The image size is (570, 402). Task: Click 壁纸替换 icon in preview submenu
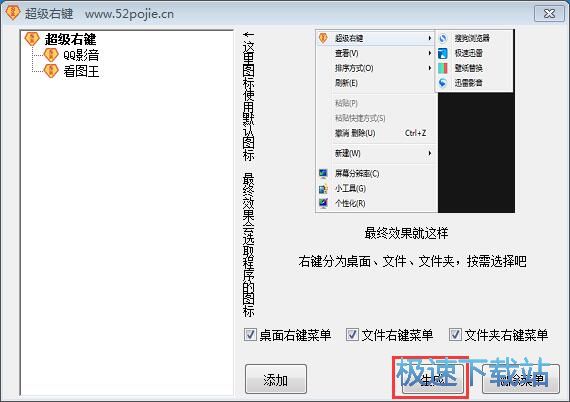pos(443,68)
